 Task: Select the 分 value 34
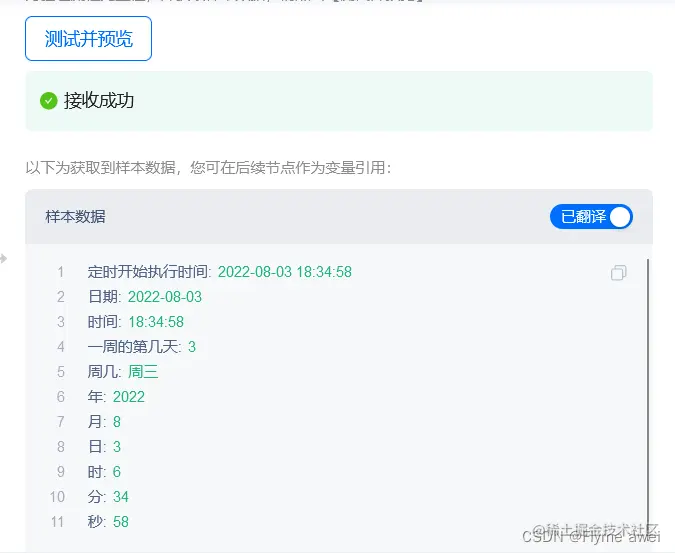121,497
